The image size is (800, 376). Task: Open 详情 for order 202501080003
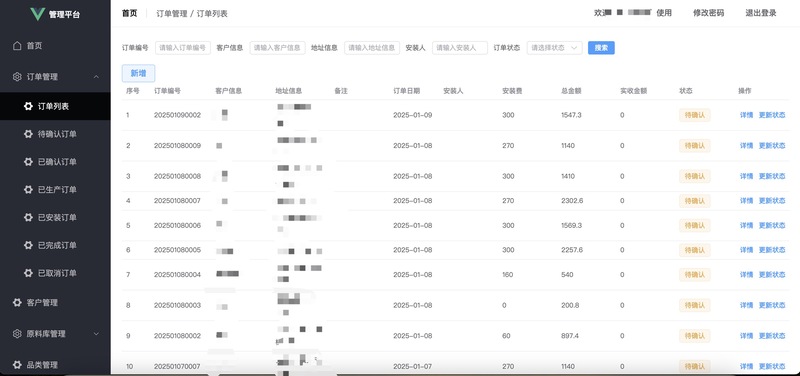746,305
